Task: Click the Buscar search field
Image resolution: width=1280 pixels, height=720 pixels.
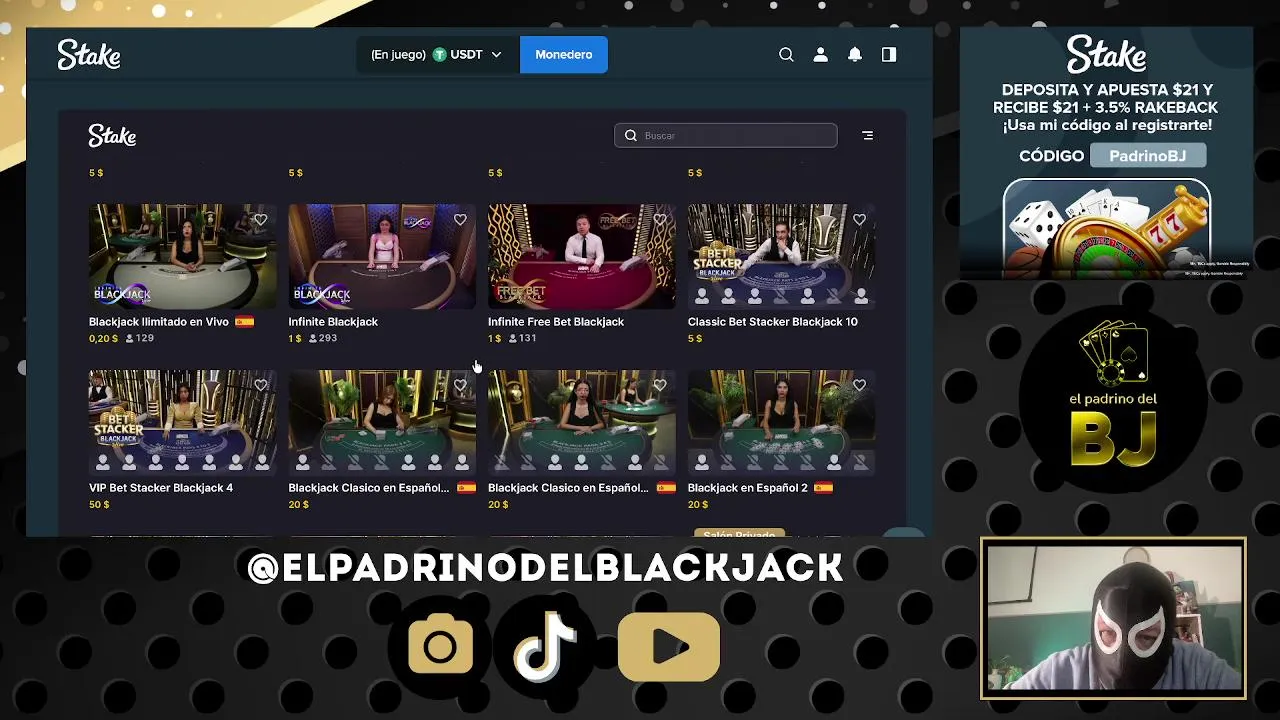Action: 726,135
